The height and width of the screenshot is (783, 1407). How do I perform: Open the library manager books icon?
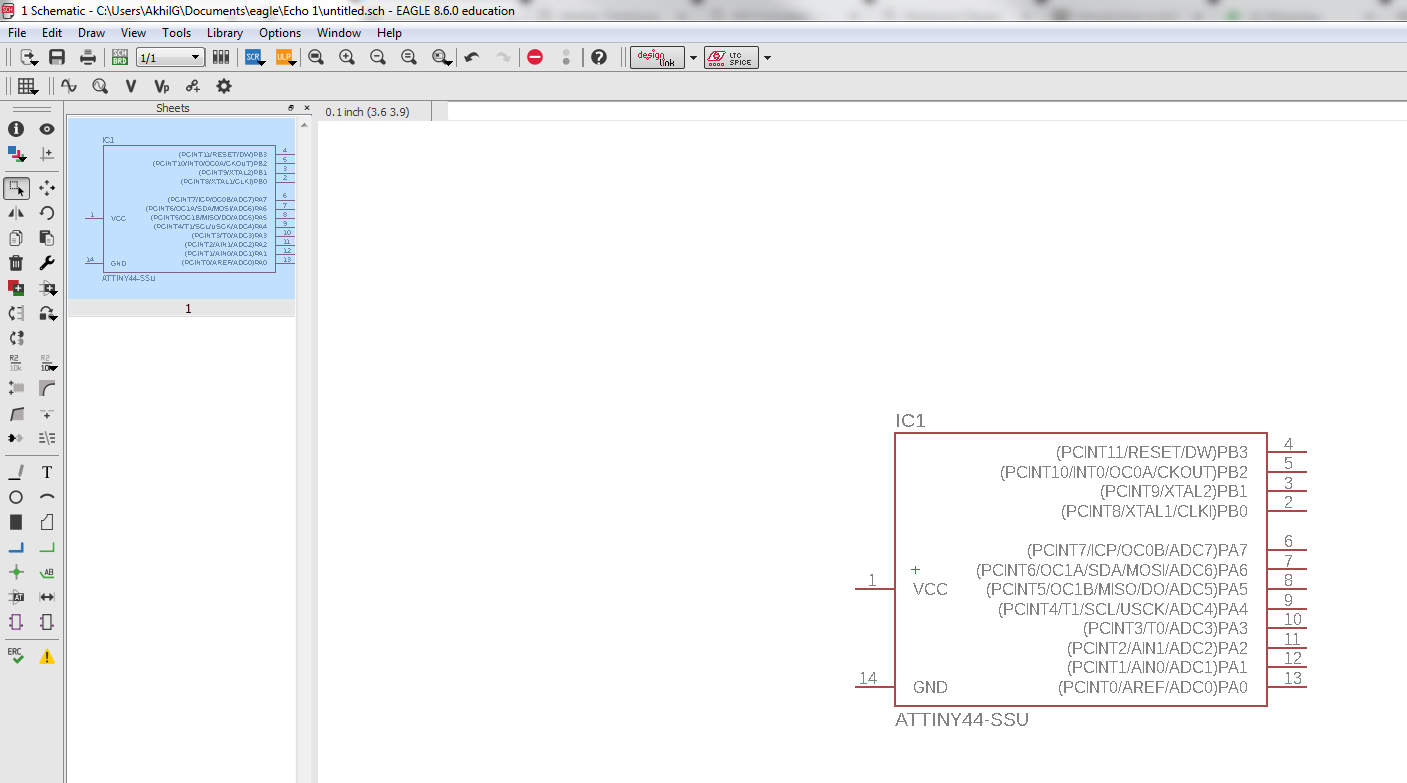[221, 57]
